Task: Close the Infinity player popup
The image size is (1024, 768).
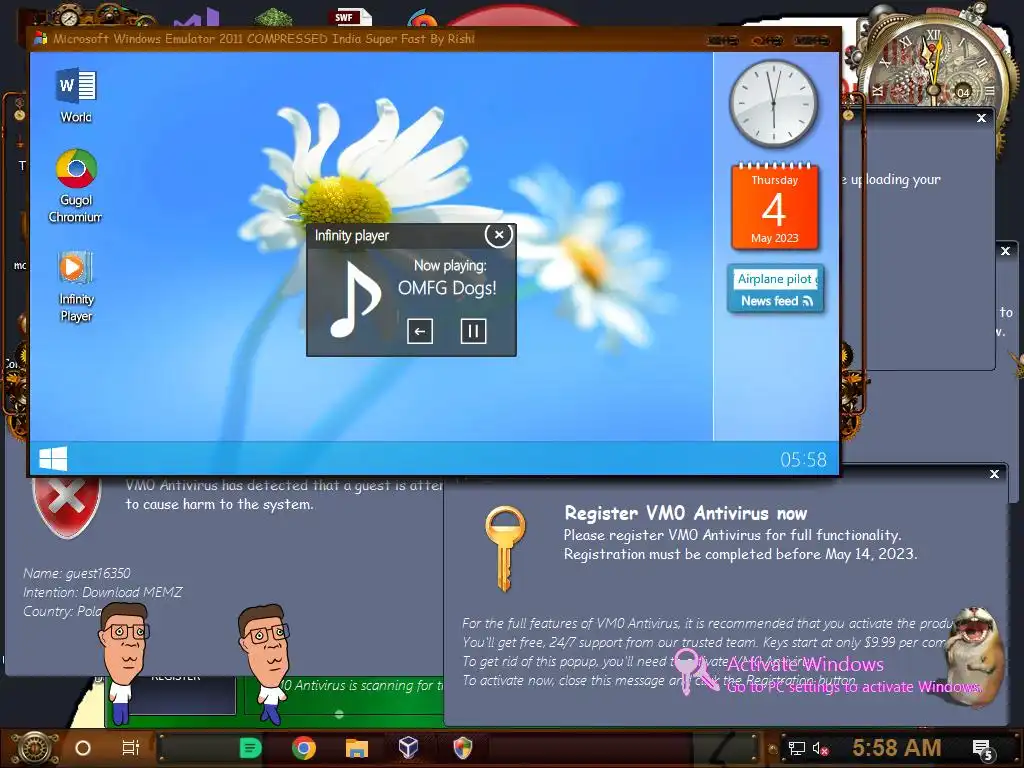Action: tap(498, 235)
